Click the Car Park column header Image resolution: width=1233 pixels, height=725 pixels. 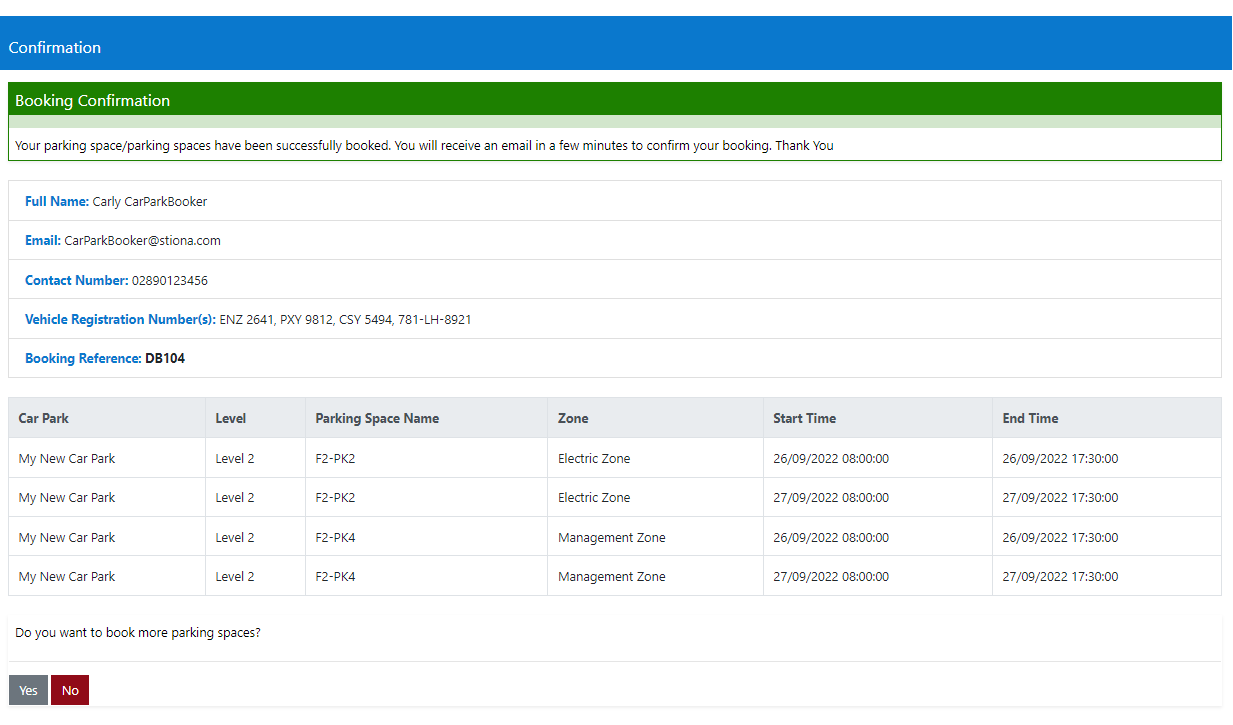click(x=44, y=418)
